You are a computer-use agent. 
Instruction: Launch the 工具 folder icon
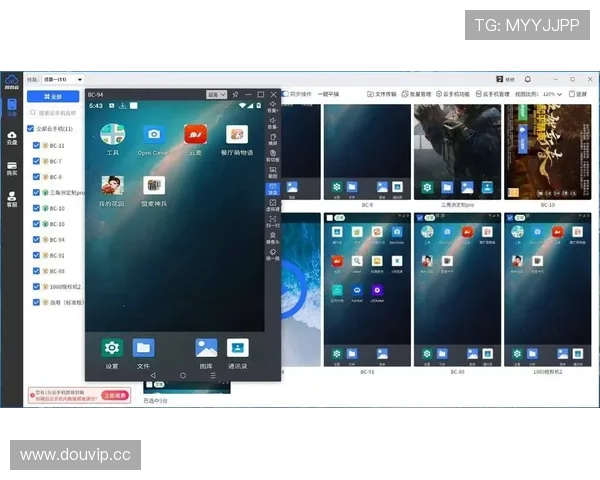(113, 134)
